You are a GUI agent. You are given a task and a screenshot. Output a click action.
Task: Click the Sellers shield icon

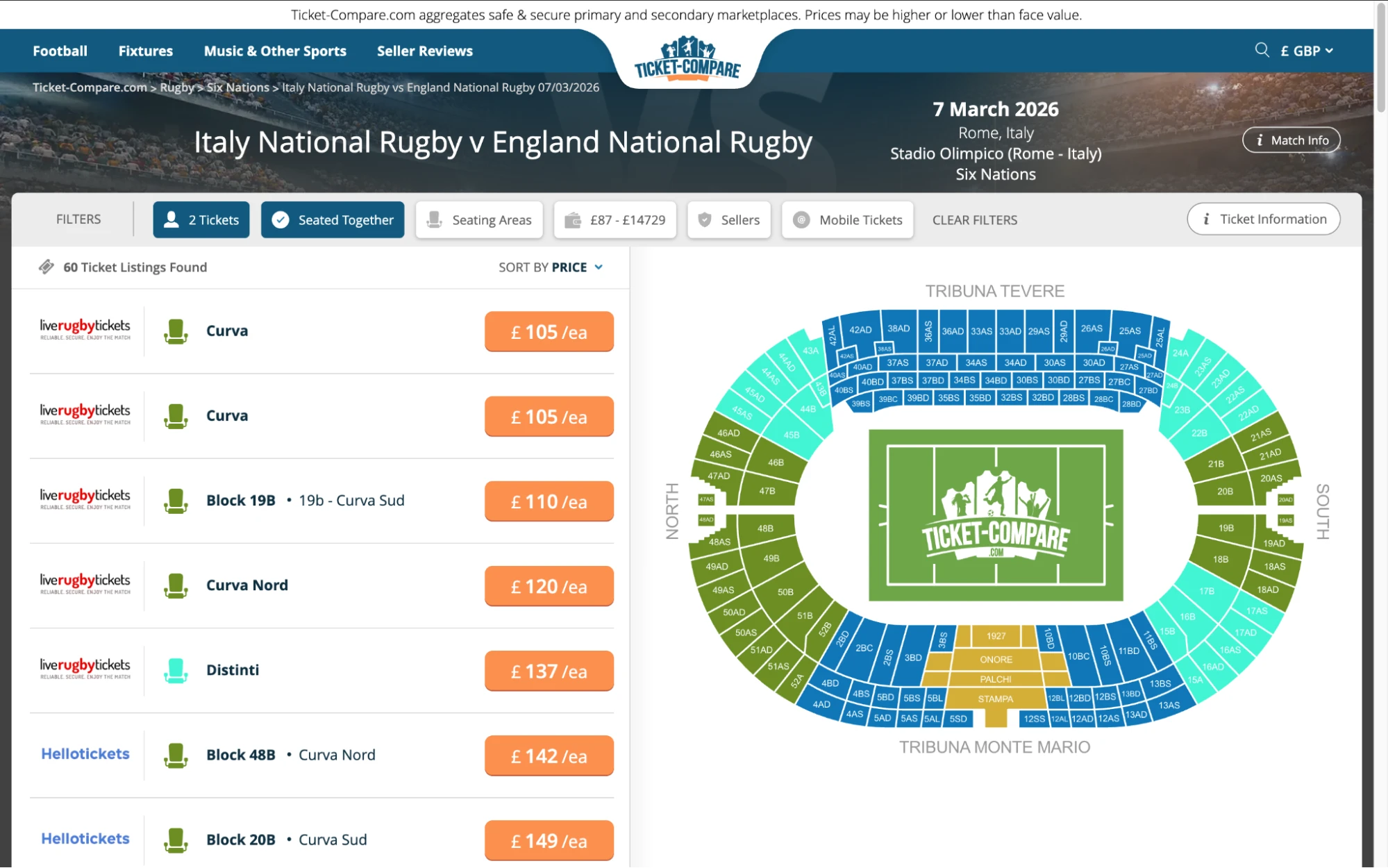click(704, 219)
